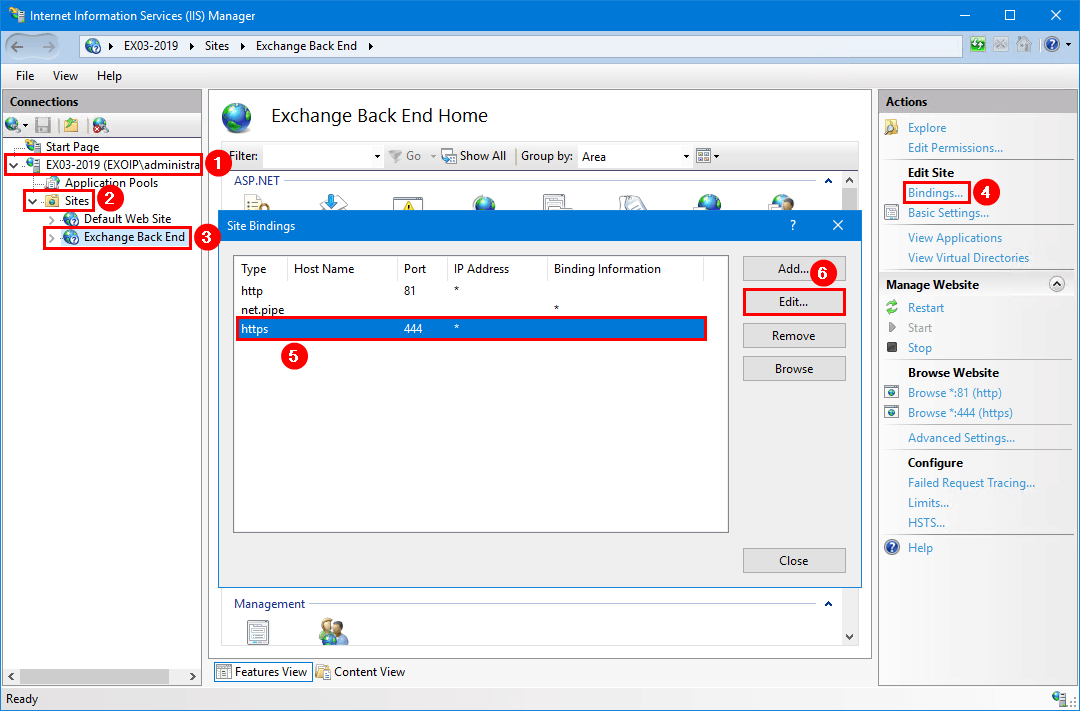This screenshot has width=1080, height=711.
Task: Select the Exchange Back End site
Action: click(x=134, y=237)
